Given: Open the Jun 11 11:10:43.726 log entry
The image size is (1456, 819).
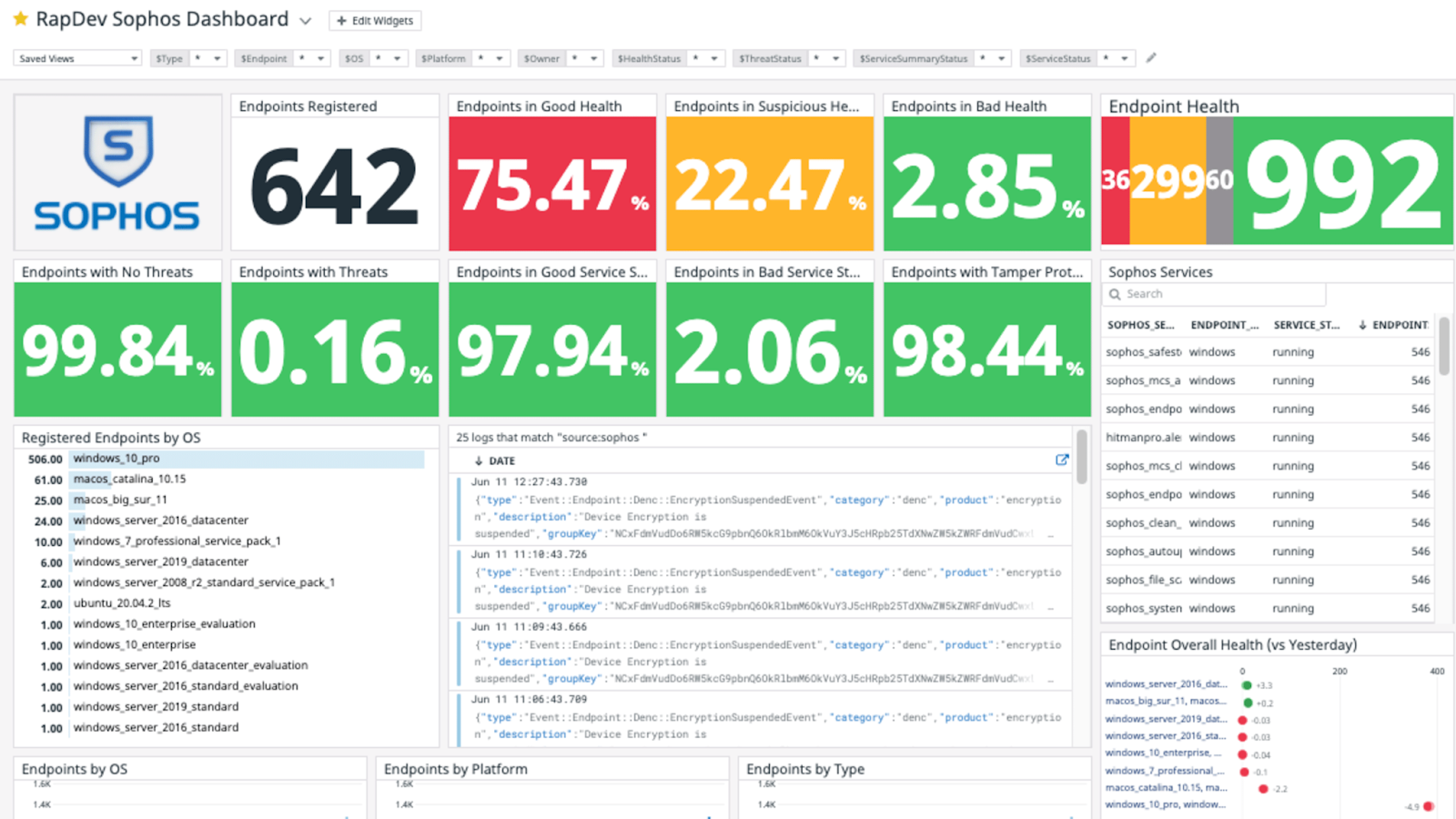Looking at the screenshot, I should click(761, 581).
